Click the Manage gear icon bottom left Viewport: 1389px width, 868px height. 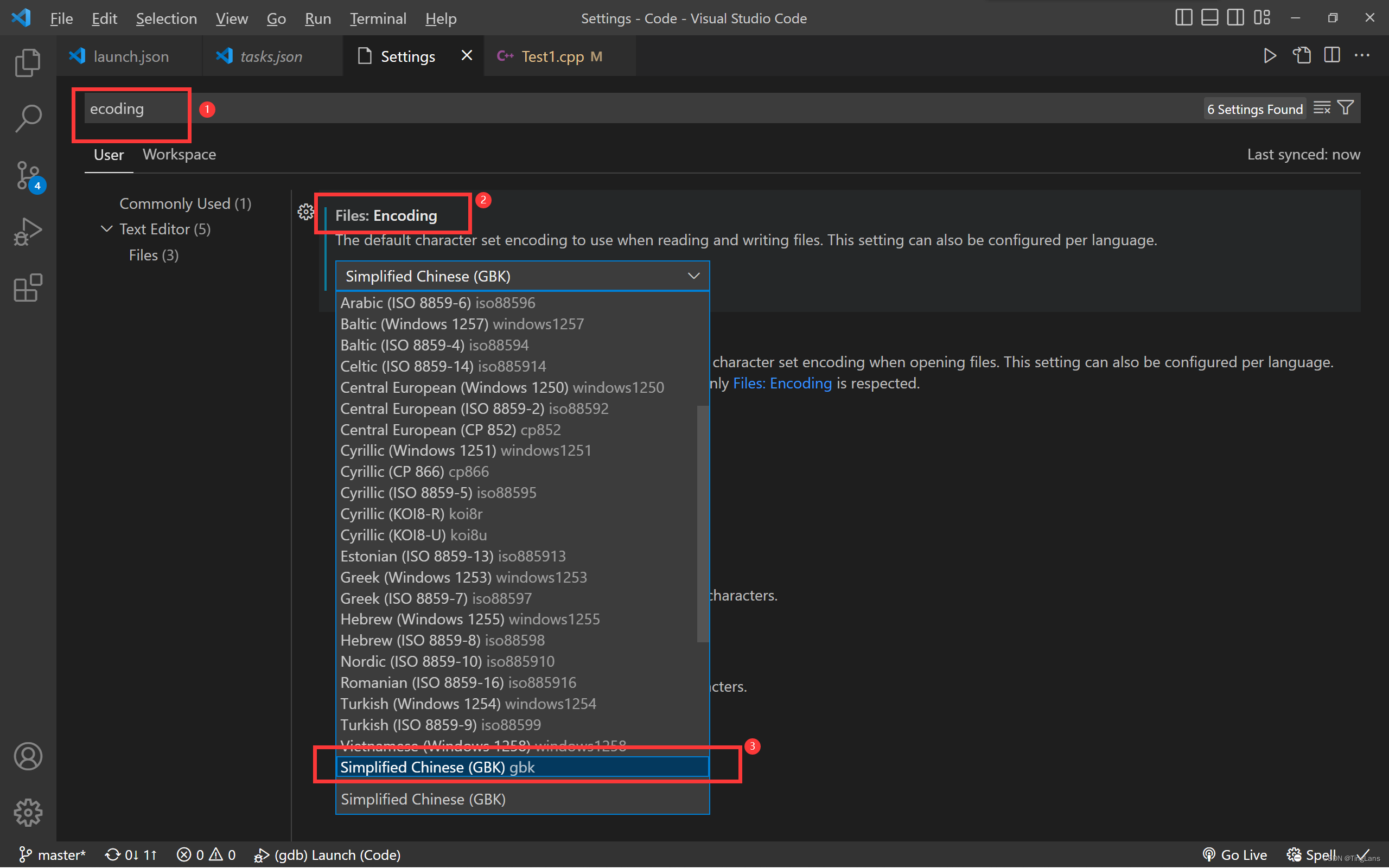click(x=28, y=812)
